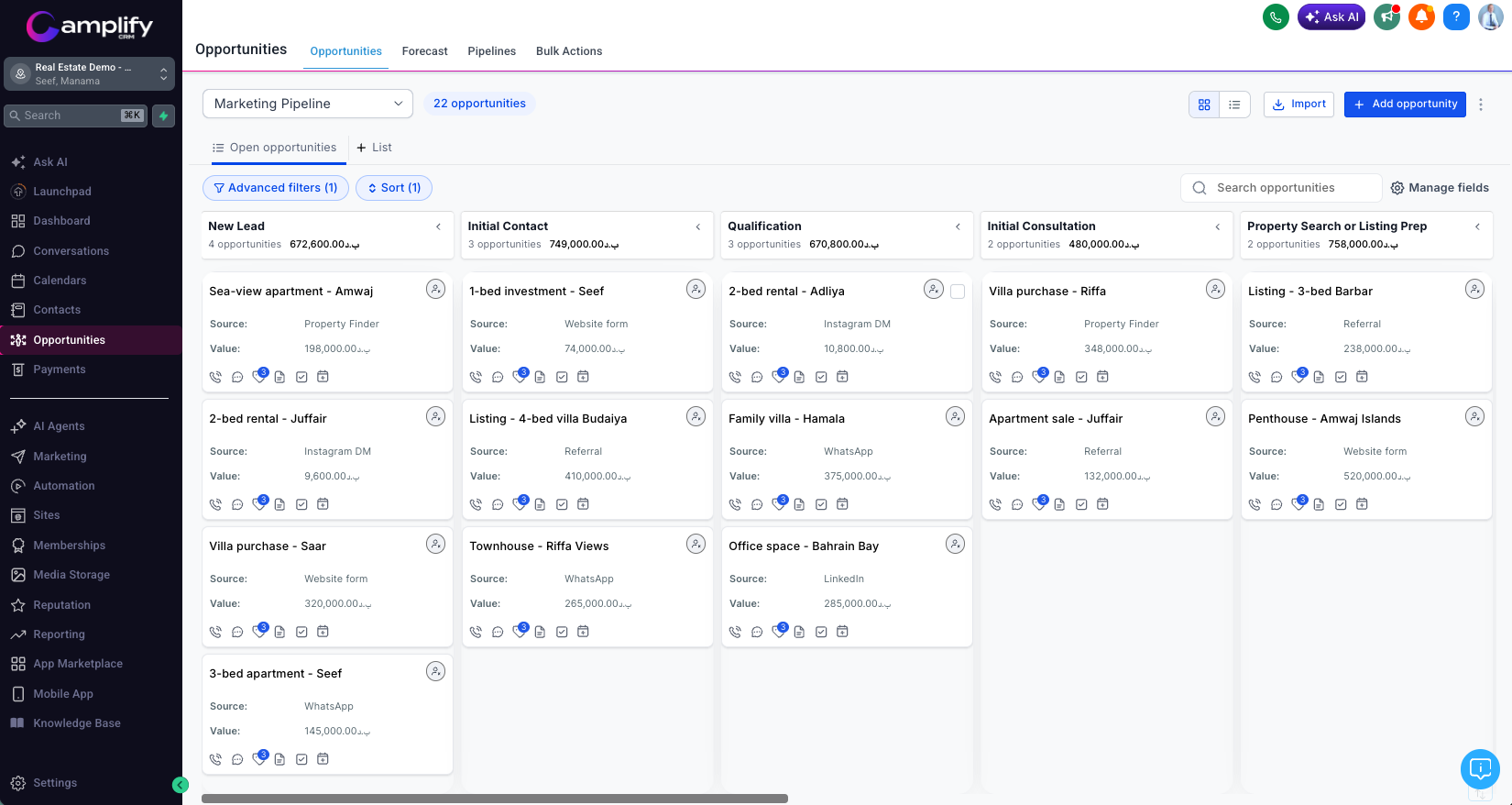Collapse the Initial Contact column
Image resolution: width=1512 pixels, height=805 pixels.
[698, 226]
